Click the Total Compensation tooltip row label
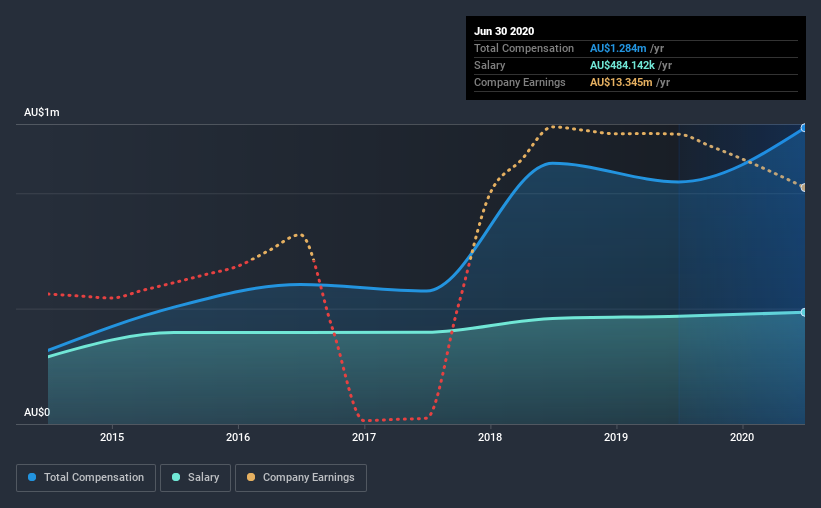 pos(524,48)
